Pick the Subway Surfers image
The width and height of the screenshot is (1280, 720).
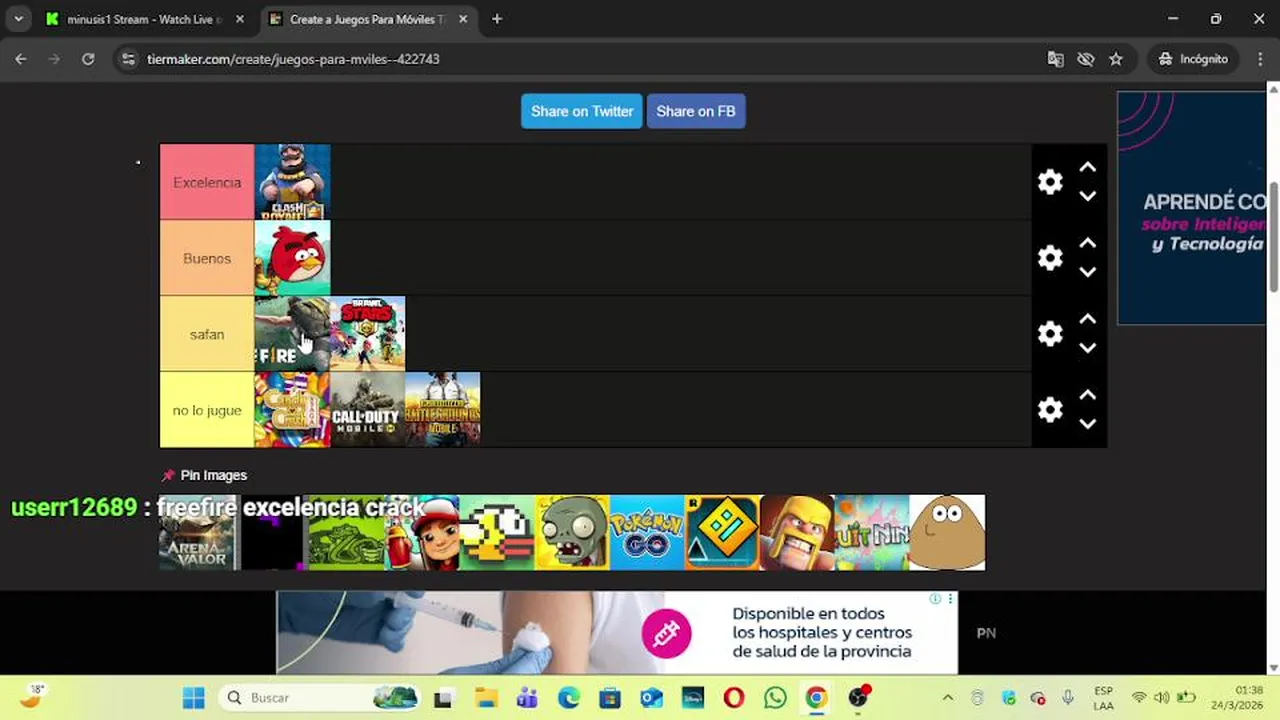click(x=422, y=533)
